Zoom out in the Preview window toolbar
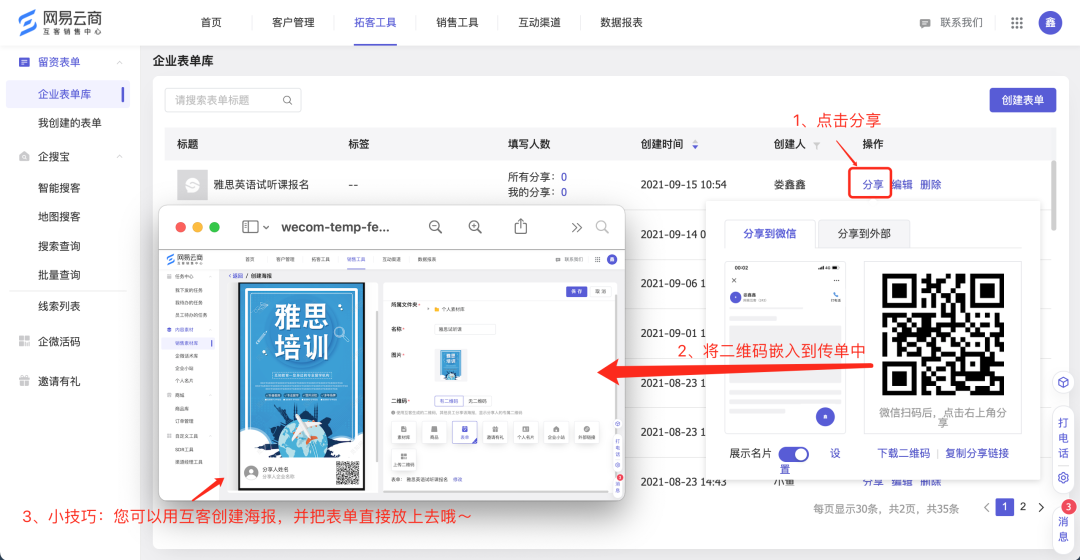Image resolution: width=1080 pixels, height=560 pixels. [x=435, y=227]
